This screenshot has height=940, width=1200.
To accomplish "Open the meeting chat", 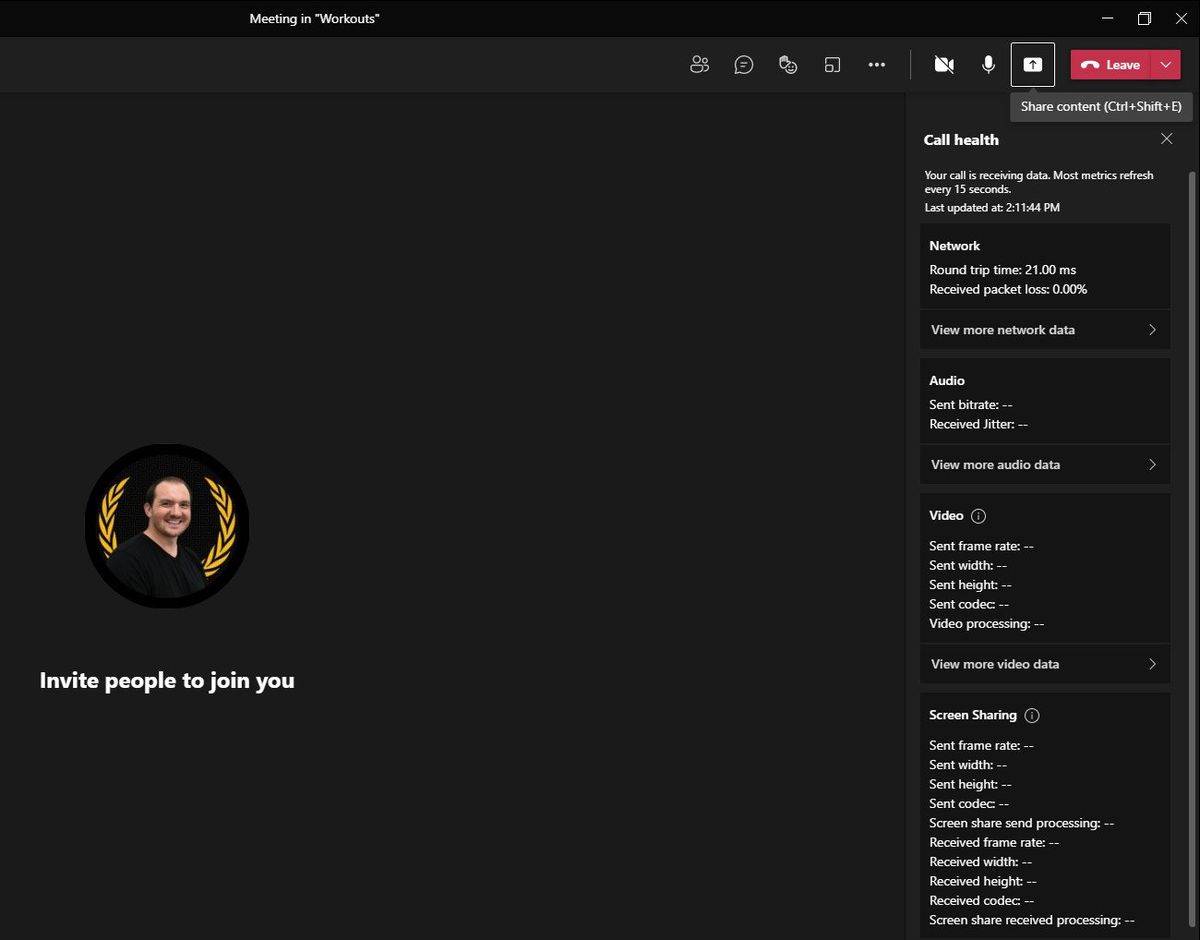I will [743, 64].
